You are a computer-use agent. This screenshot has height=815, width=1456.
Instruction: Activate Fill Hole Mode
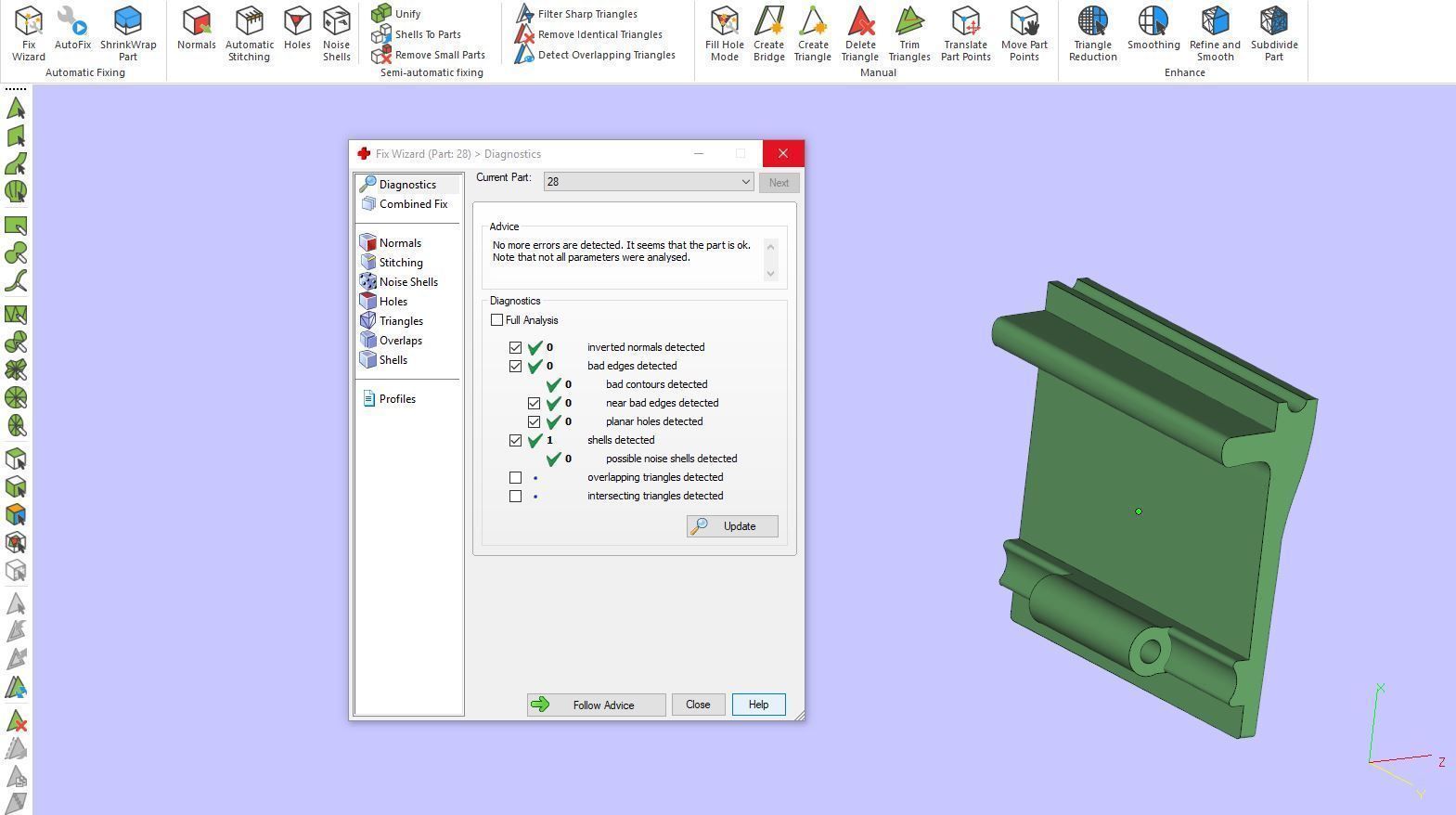pyautogui.click(x=725, y=33)
